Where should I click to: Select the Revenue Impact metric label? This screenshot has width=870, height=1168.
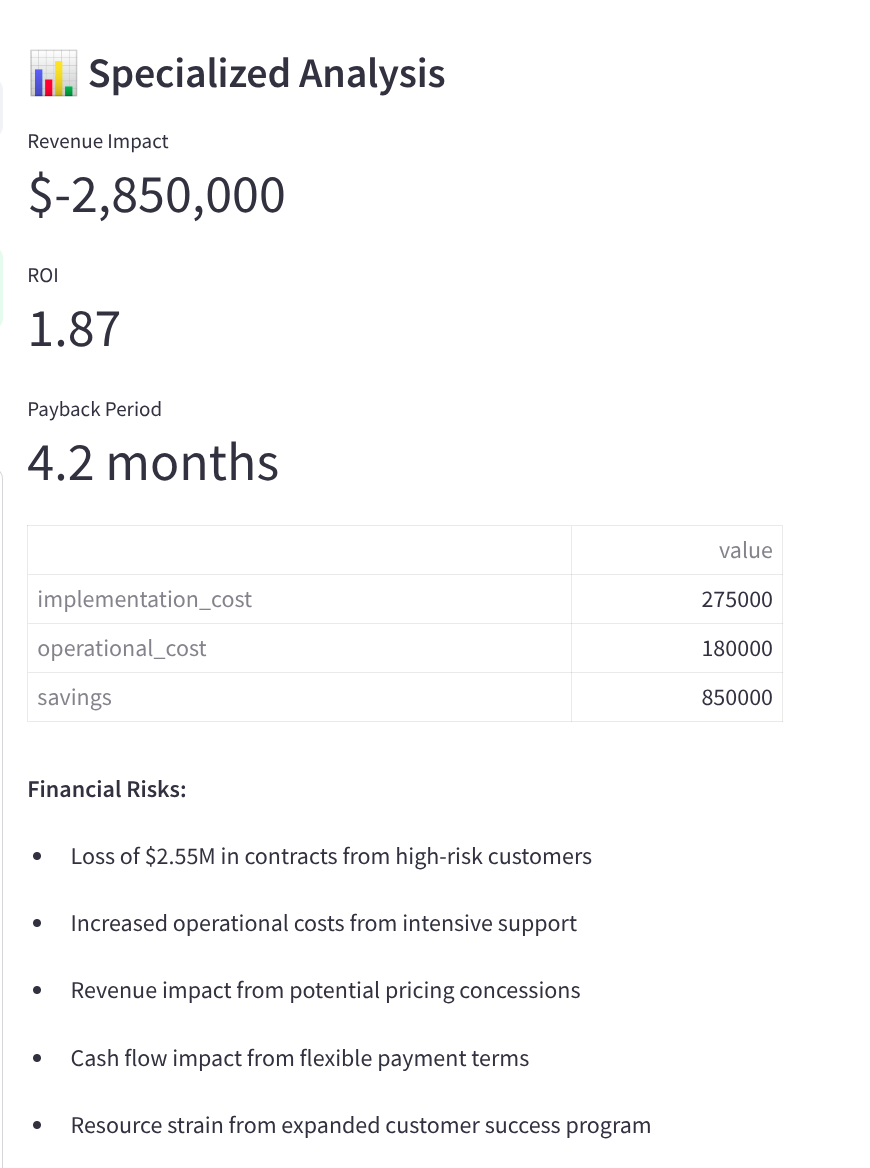pyautogui.click(x=98, y=142)
